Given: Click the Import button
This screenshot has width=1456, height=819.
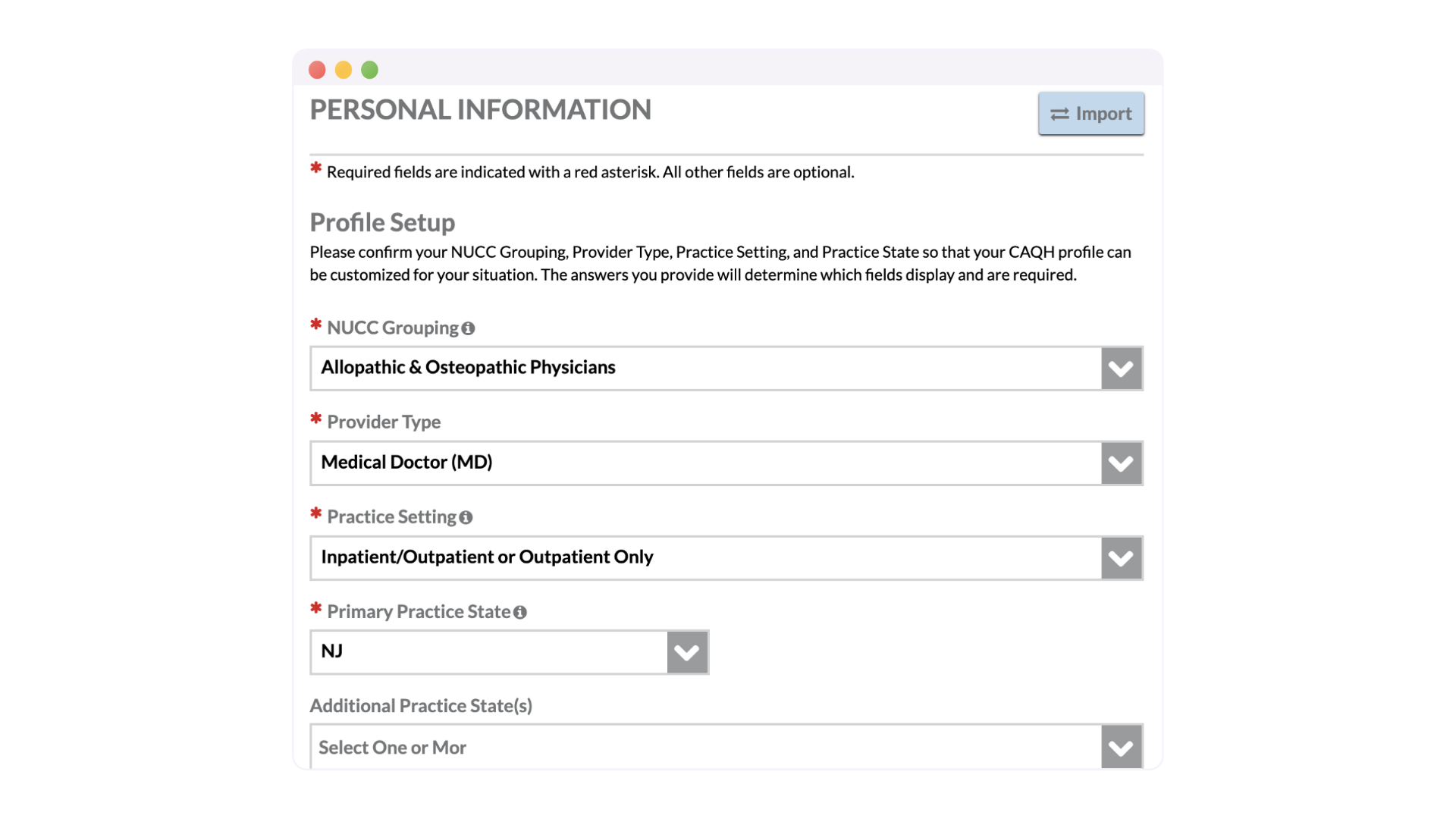Looking at the screenshot, I should coord(1090,114).
